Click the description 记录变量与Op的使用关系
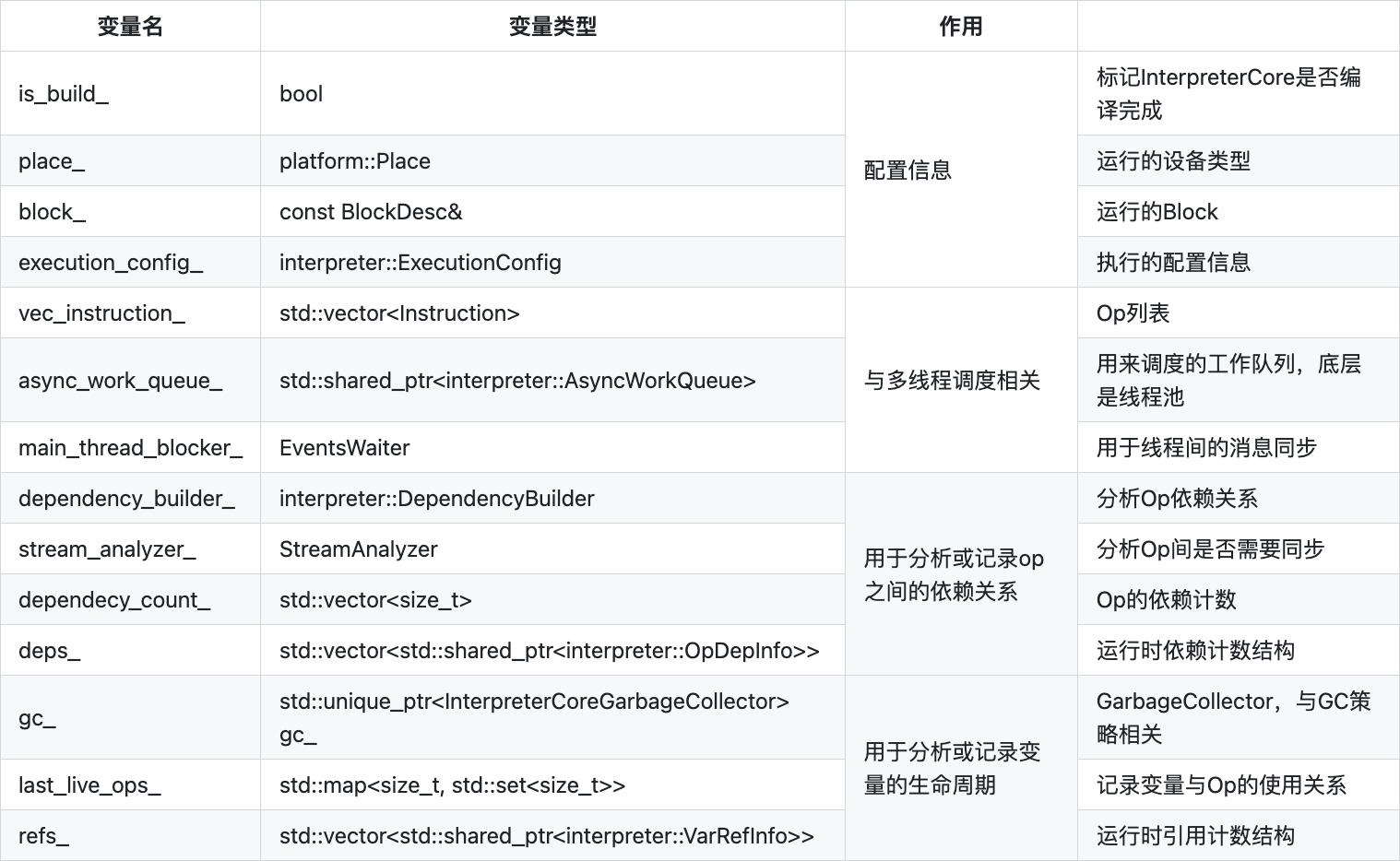 click(x=1239, y=784)
